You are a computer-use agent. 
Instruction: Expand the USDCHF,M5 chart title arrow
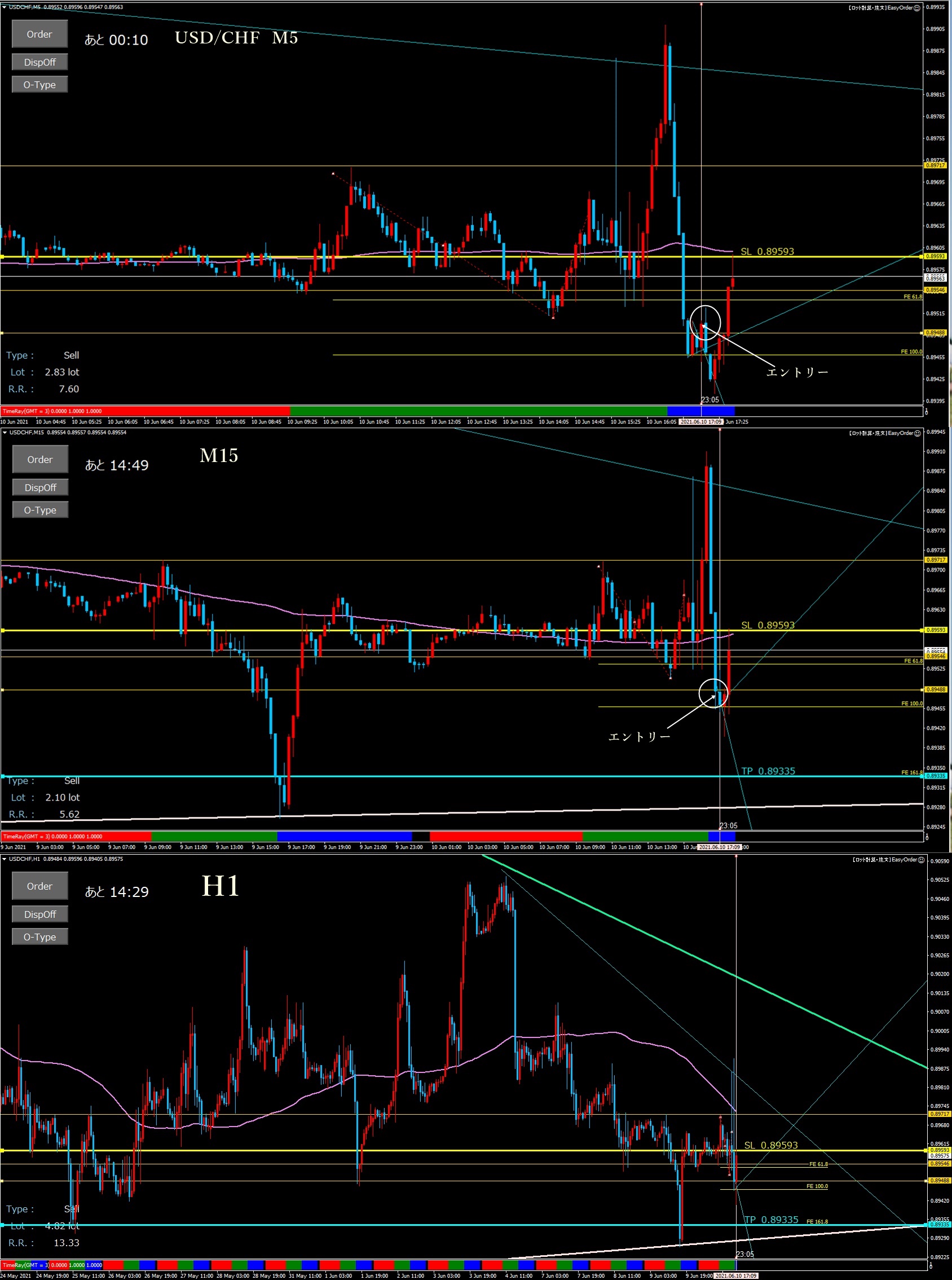[4, 7]
